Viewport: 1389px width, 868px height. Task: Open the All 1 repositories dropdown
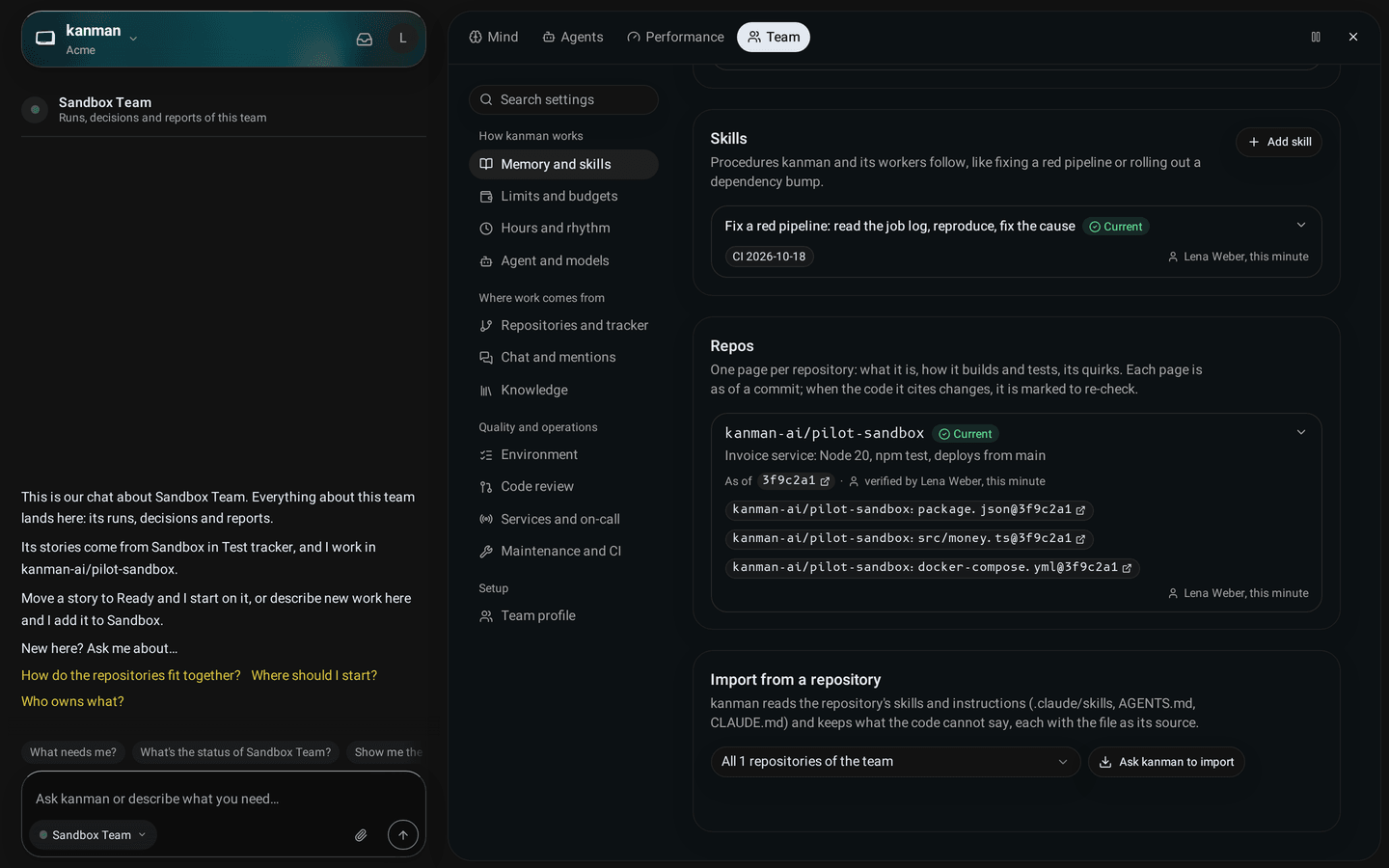[895, 762]
